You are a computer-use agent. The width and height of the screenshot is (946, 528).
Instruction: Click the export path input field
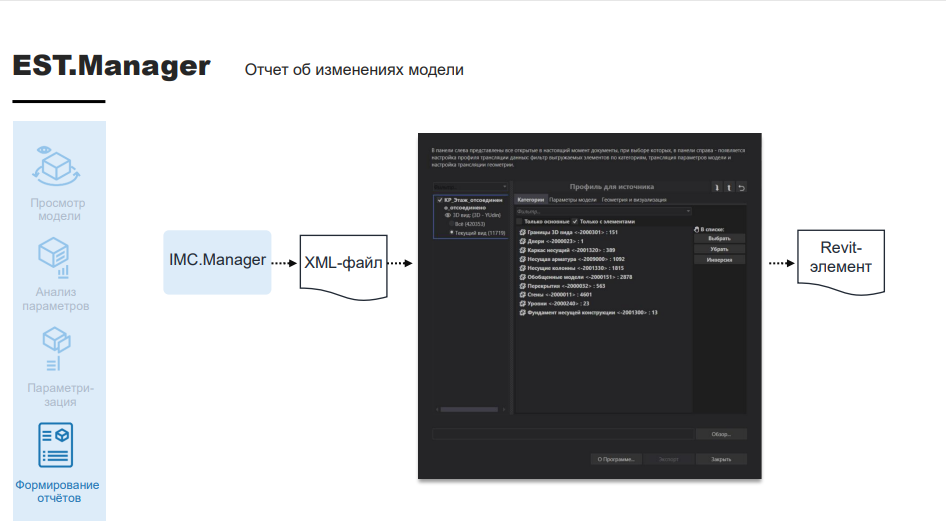(x=563, y=434)
